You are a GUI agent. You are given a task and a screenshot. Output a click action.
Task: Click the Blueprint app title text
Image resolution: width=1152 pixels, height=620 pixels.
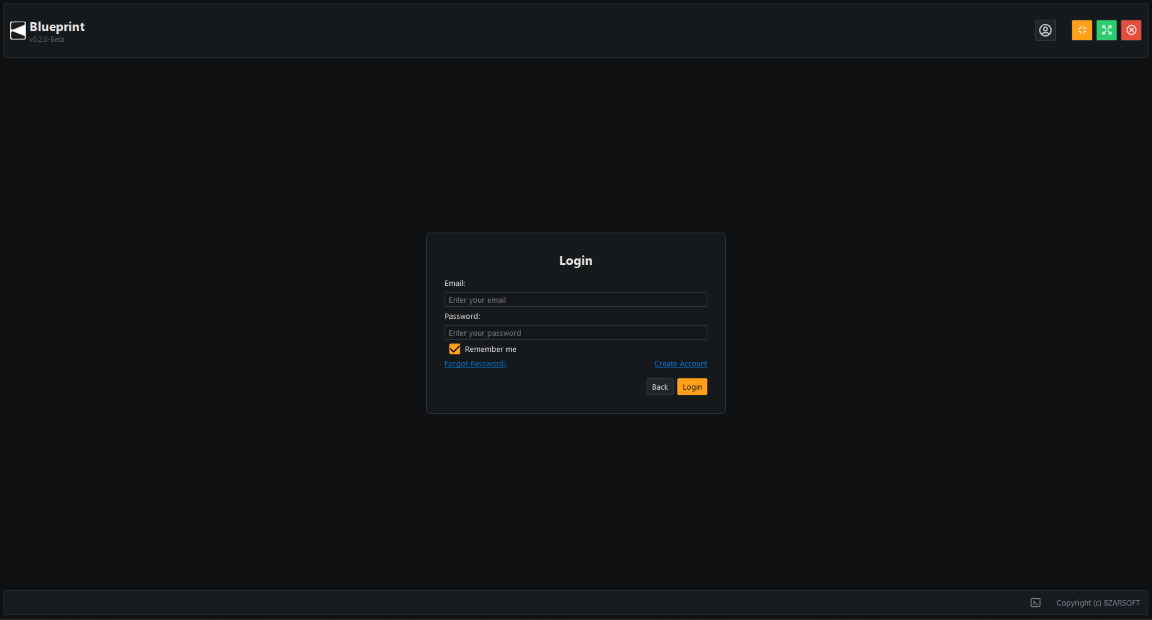click(x=57, y=26)
